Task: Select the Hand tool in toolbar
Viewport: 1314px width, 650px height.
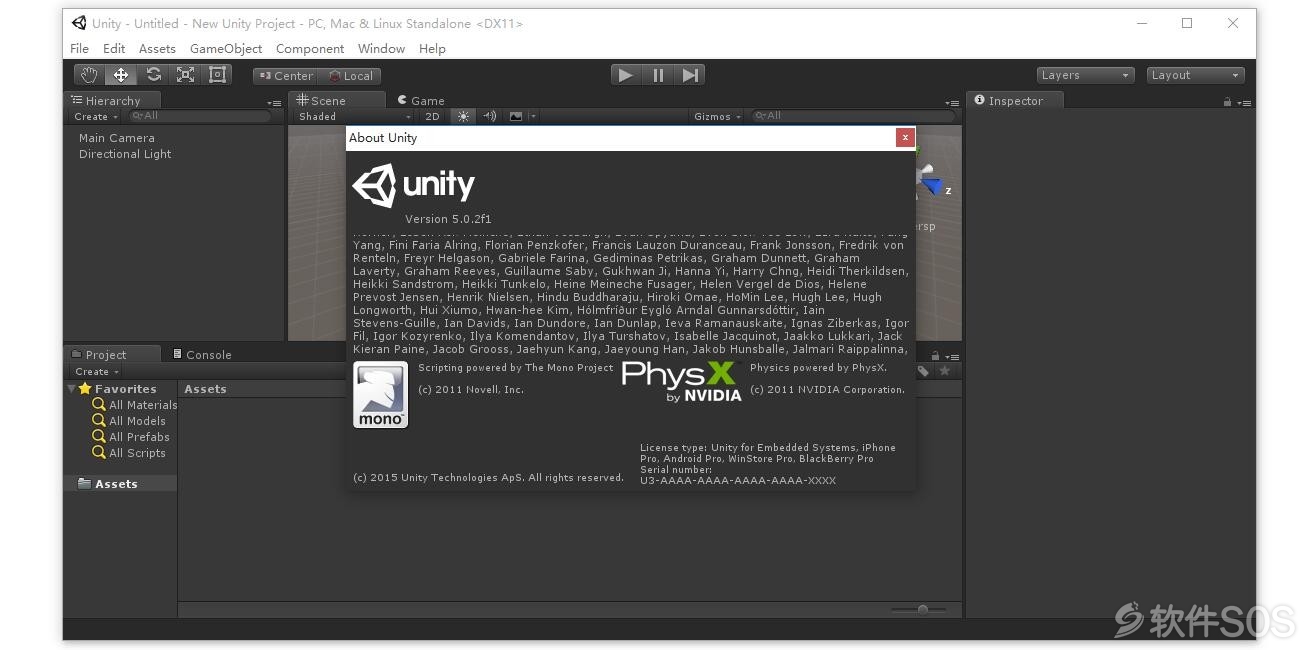Action: [x=90, y=75]
